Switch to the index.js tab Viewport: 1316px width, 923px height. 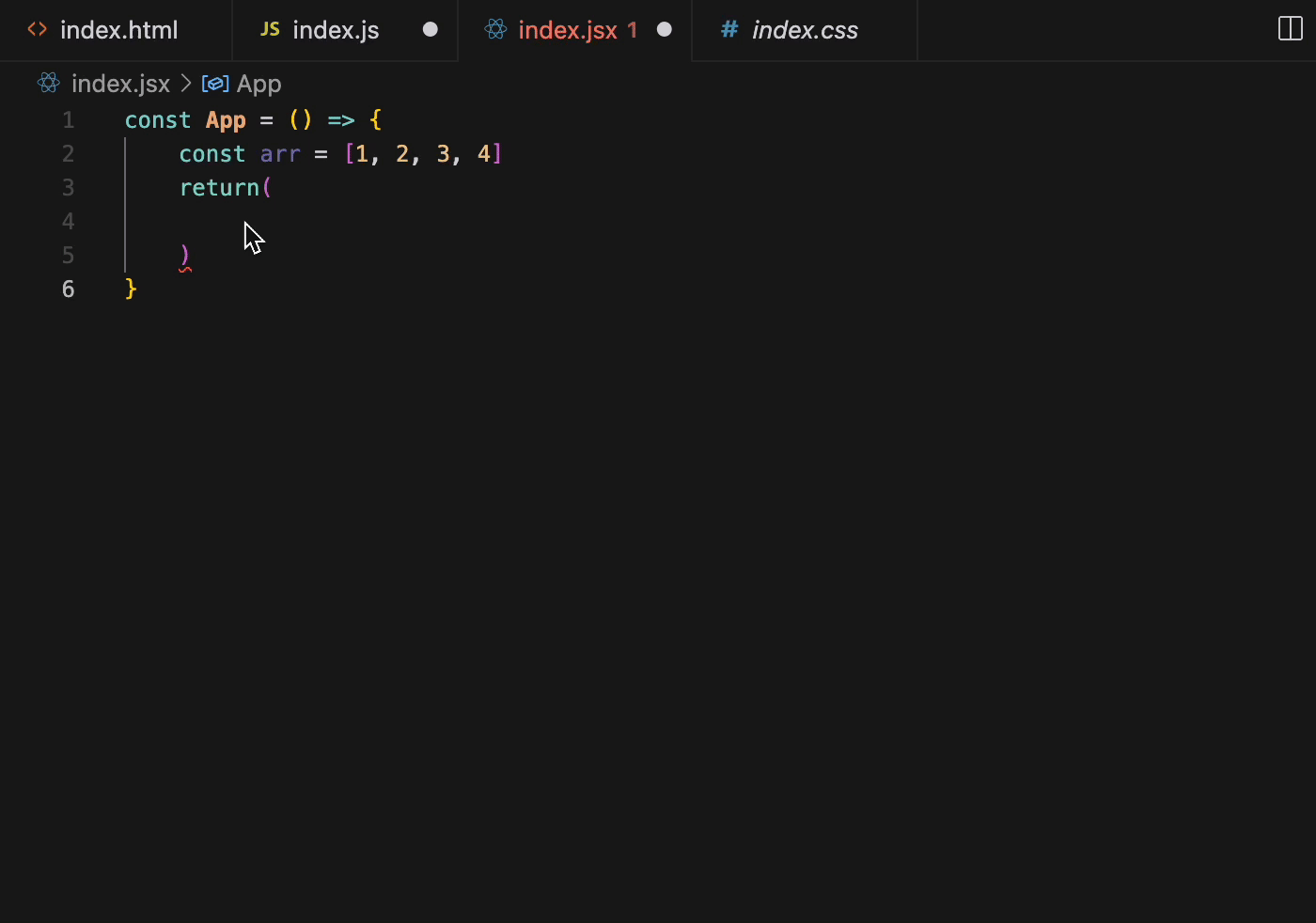coord(345,30)
